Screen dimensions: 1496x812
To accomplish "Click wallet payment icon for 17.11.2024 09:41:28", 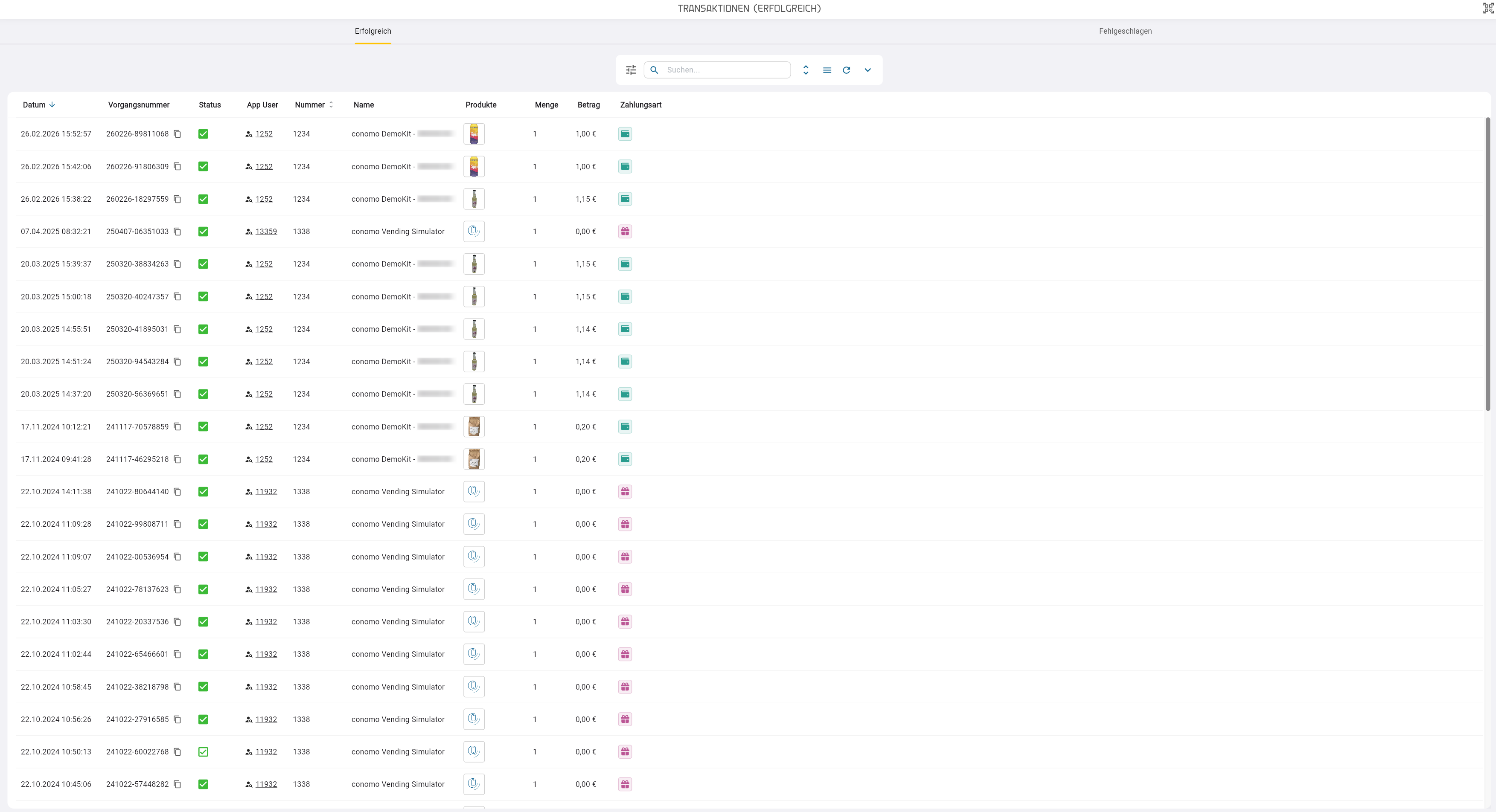I will 625,459.
